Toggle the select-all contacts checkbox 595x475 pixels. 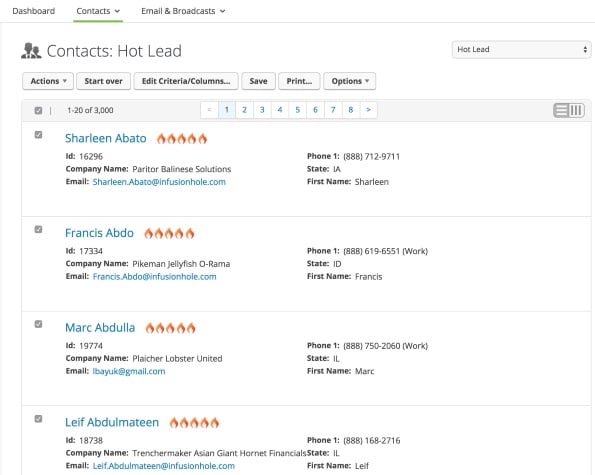pos(38,110)
